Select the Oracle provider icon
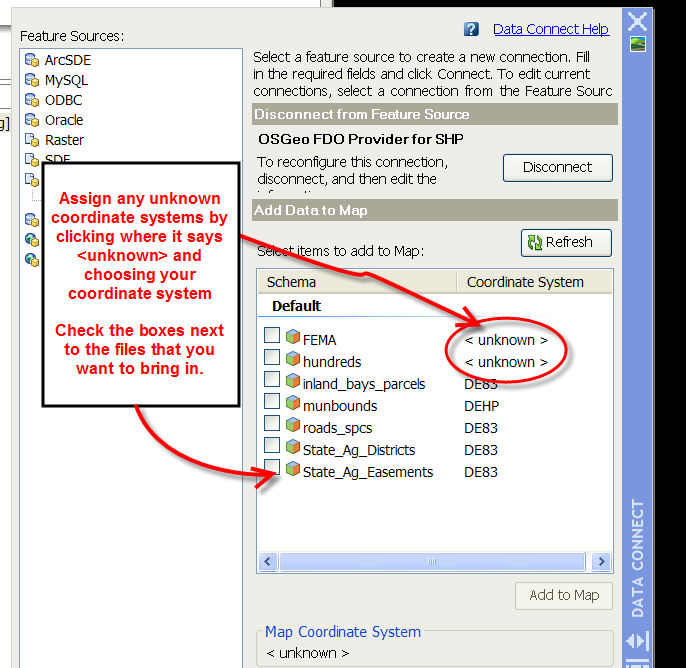The image size is (686, 668). coord(31,121)
